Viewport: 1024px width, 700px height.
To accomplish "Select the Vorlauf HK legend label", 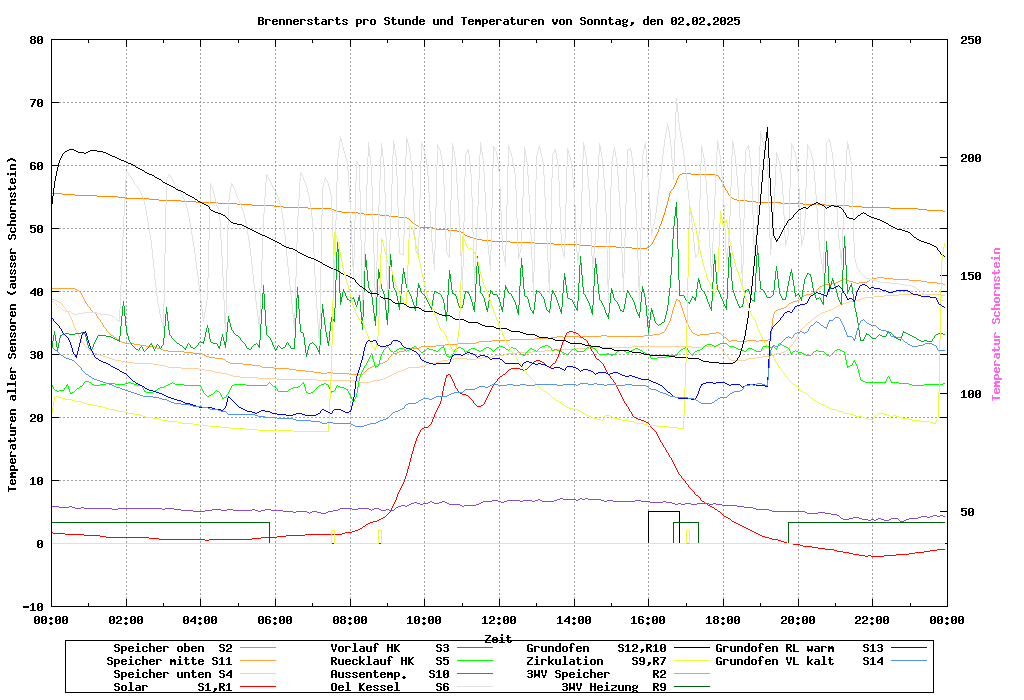I will (x=365, y=648).
